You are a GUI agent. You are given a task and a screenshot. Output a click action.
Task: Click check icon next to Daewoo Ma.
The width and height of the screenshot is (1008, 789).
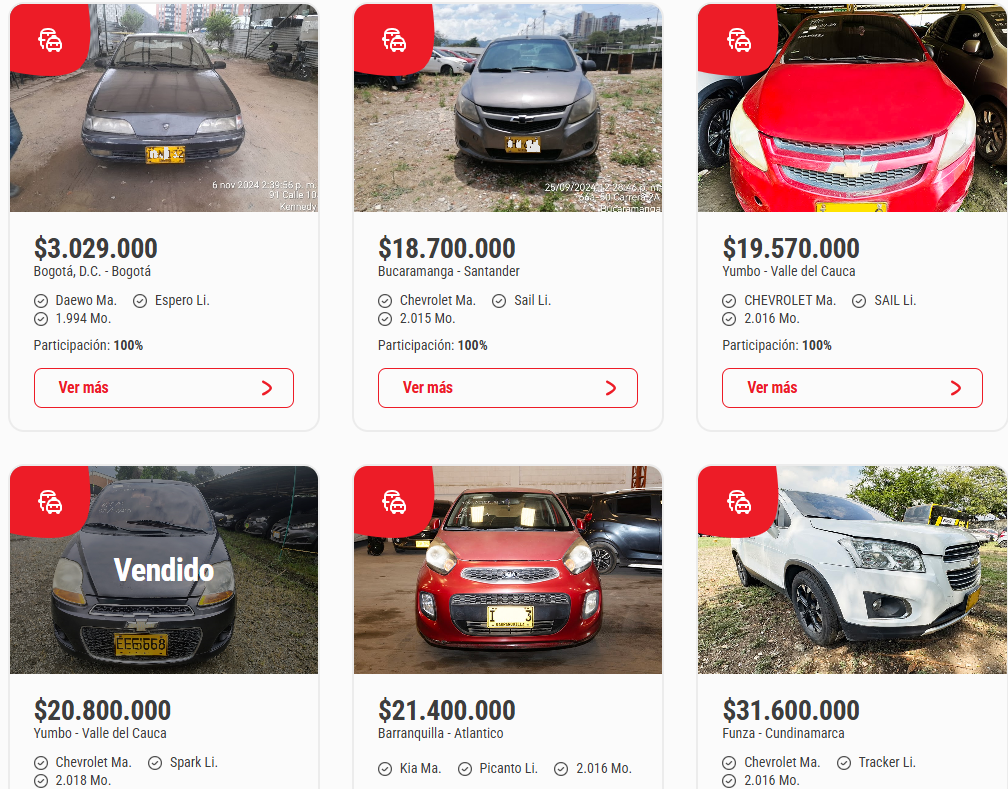pos(40,301)
